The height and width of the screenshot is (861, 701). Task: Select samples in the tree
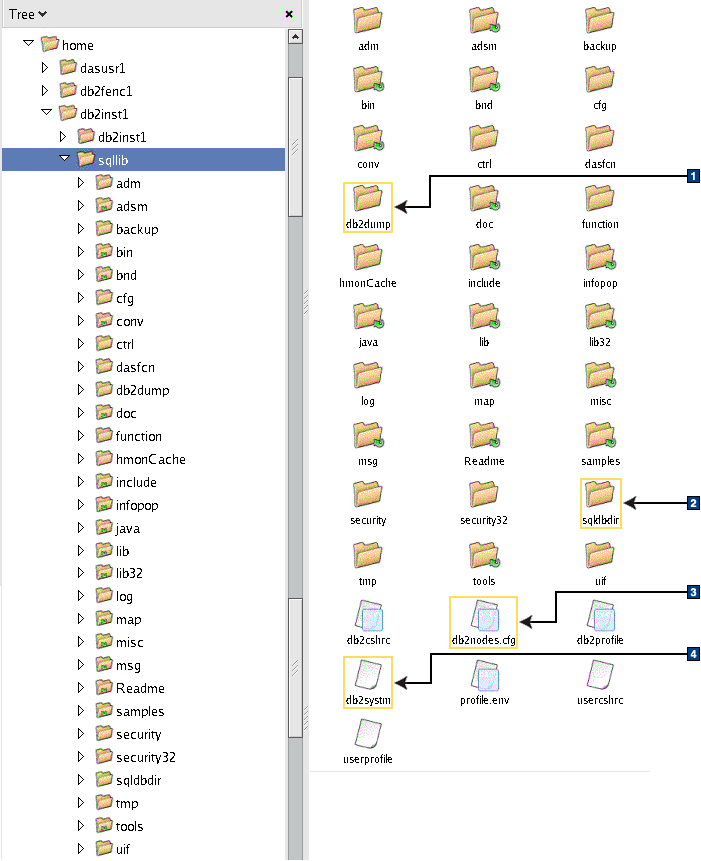tap(140, 711)
